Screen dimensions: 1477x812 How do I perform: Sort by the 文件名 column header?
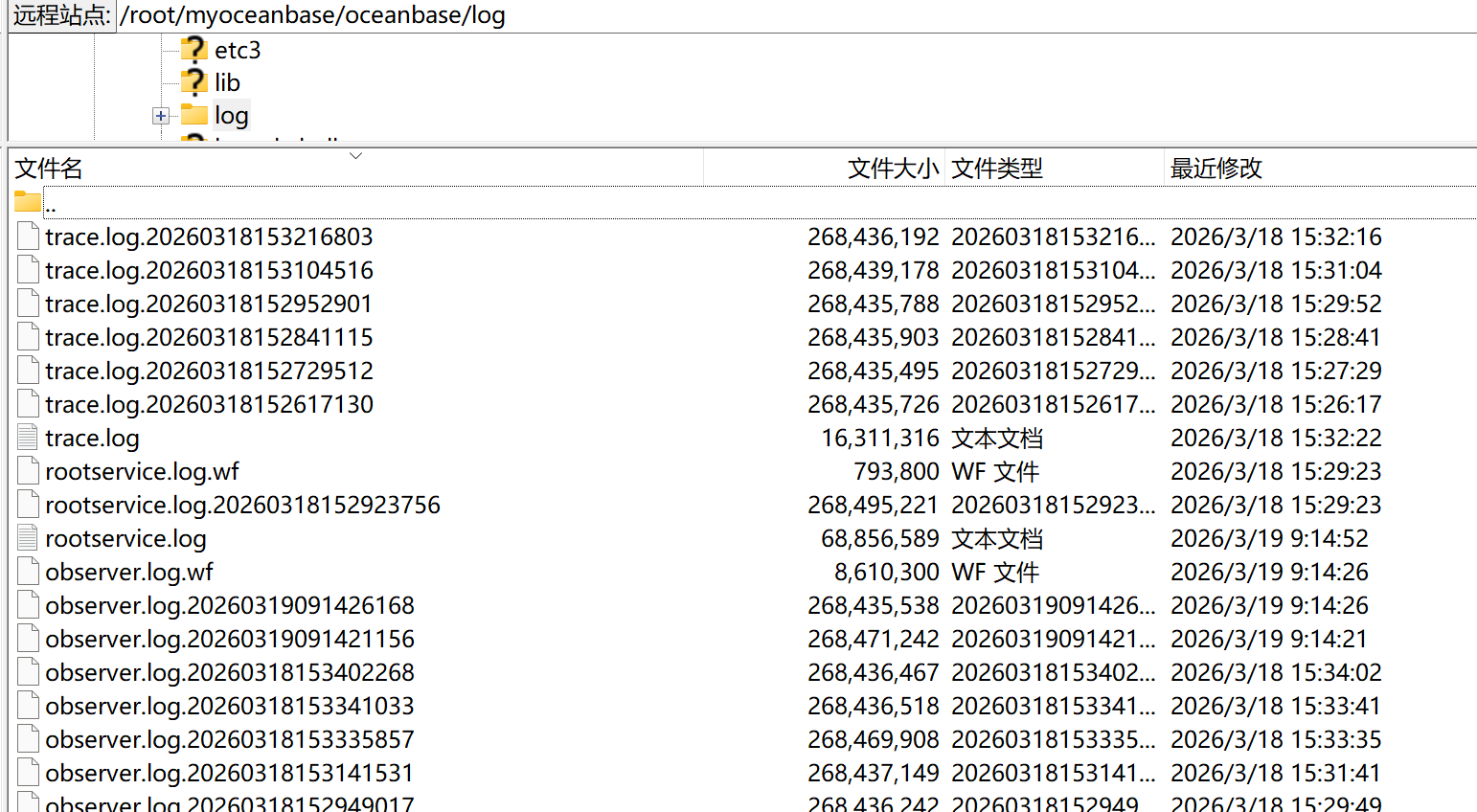click(x=49, y=169)
